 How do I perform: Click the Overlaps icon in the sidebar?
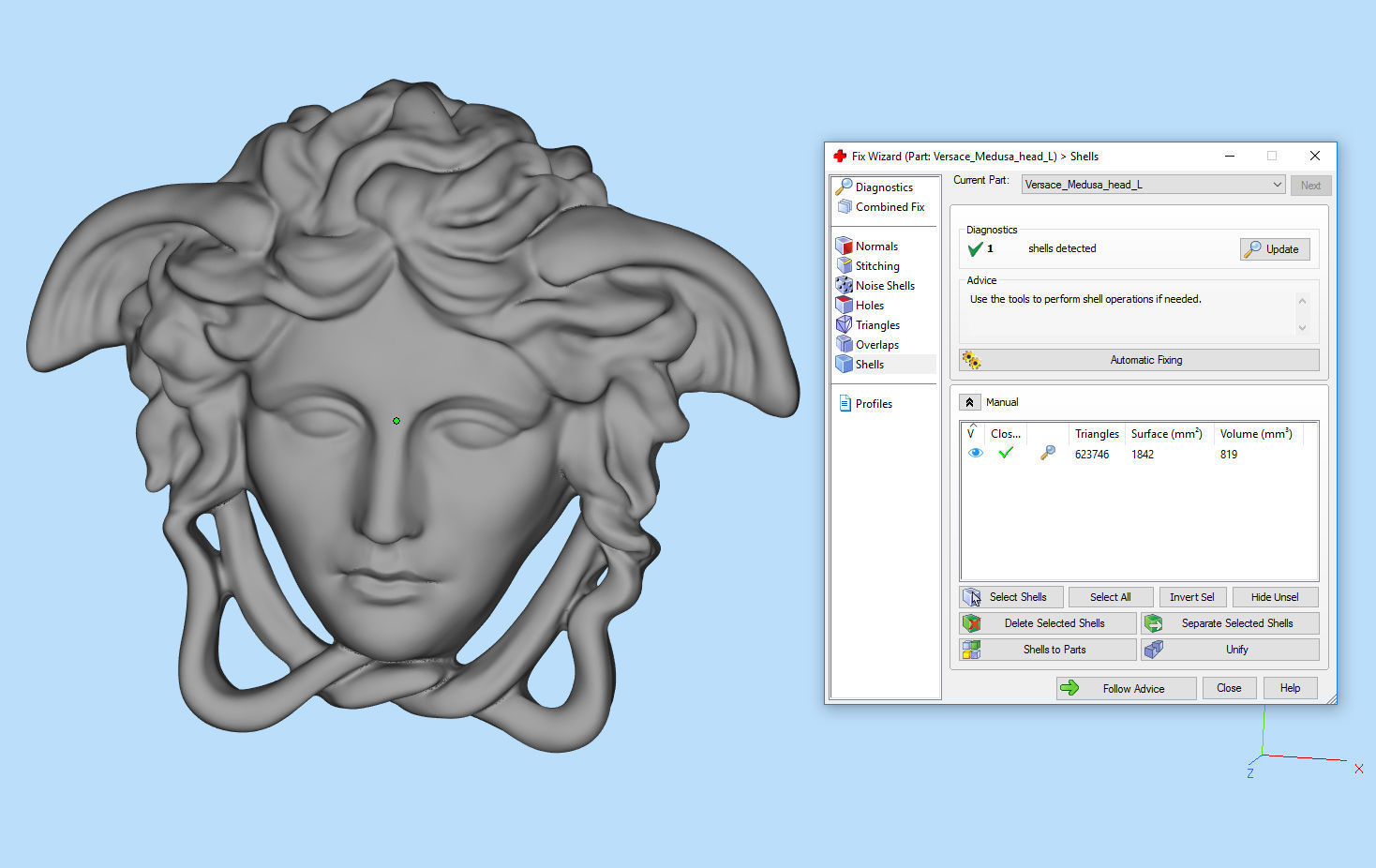click(844, 344)
